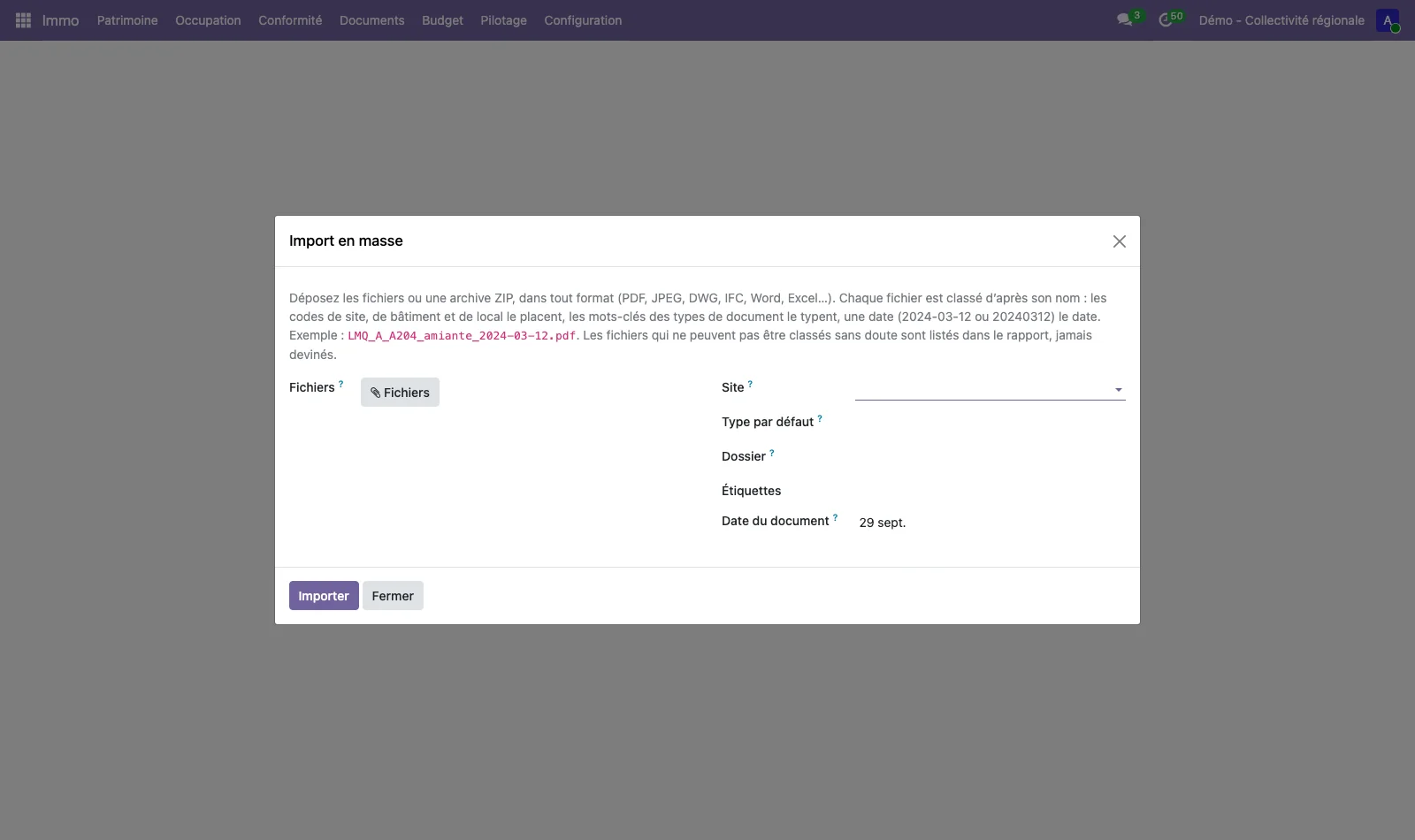The width and height of the screenshot is (1415, 840).
Task: Open the Documents menu
Action: click(371, 20)
